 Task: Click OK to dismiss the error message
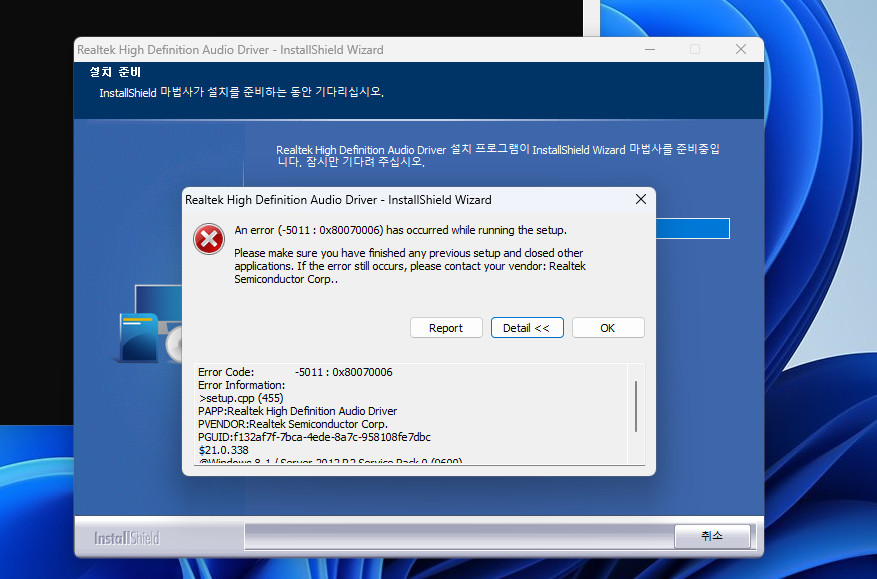(607, 327)
